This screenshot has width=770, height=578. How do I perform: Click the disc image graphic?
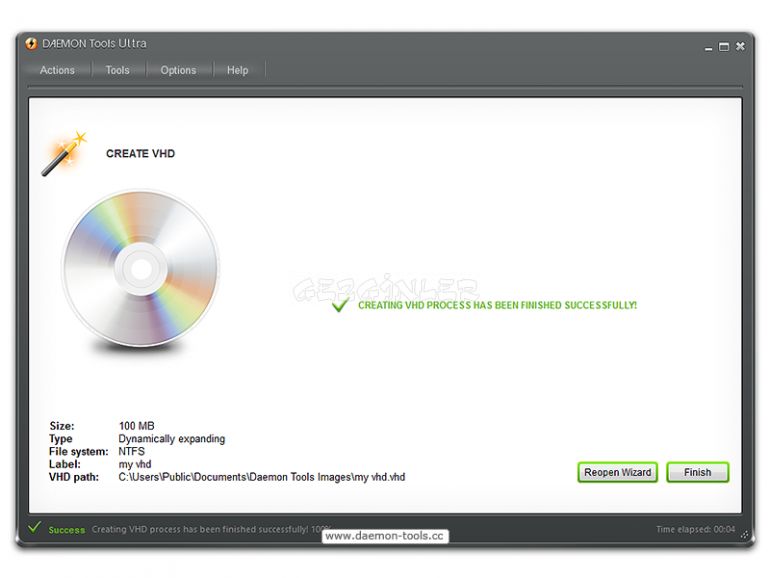[x=141, y=269]
